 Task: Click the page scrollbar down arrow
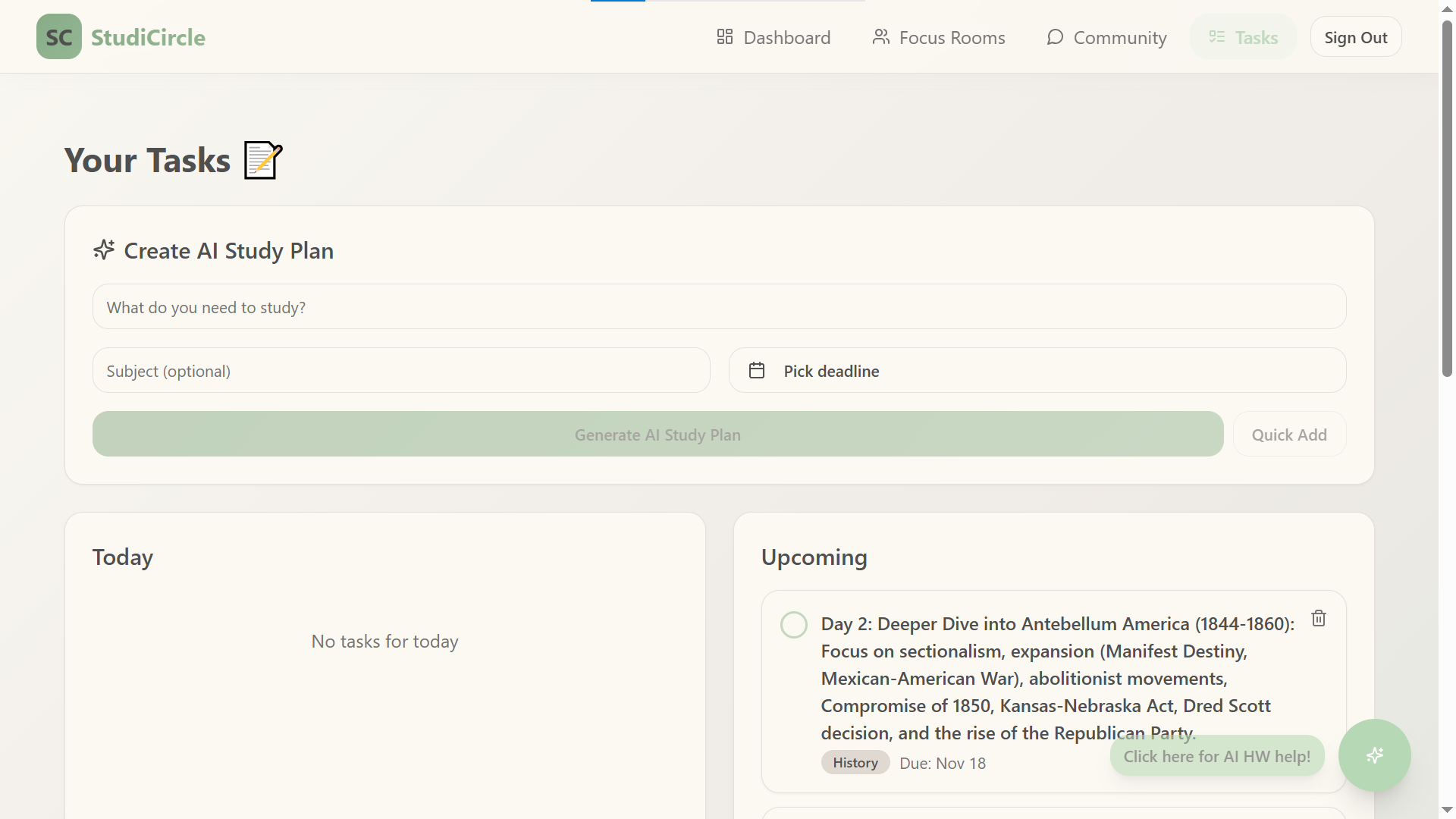pyautogui.click(x=1447, y=810)
